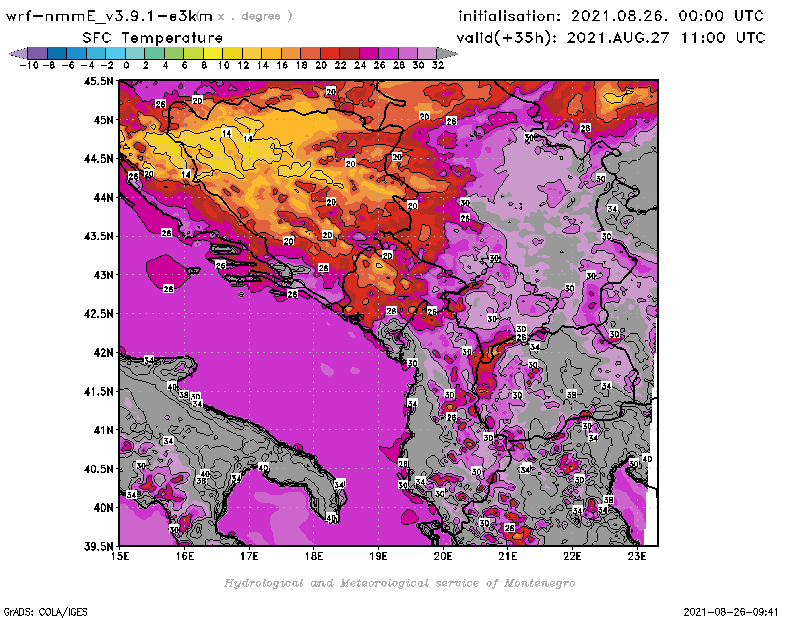Click the 40N latitude label
This screenshot has width=800, height=618.
point(103,508)
